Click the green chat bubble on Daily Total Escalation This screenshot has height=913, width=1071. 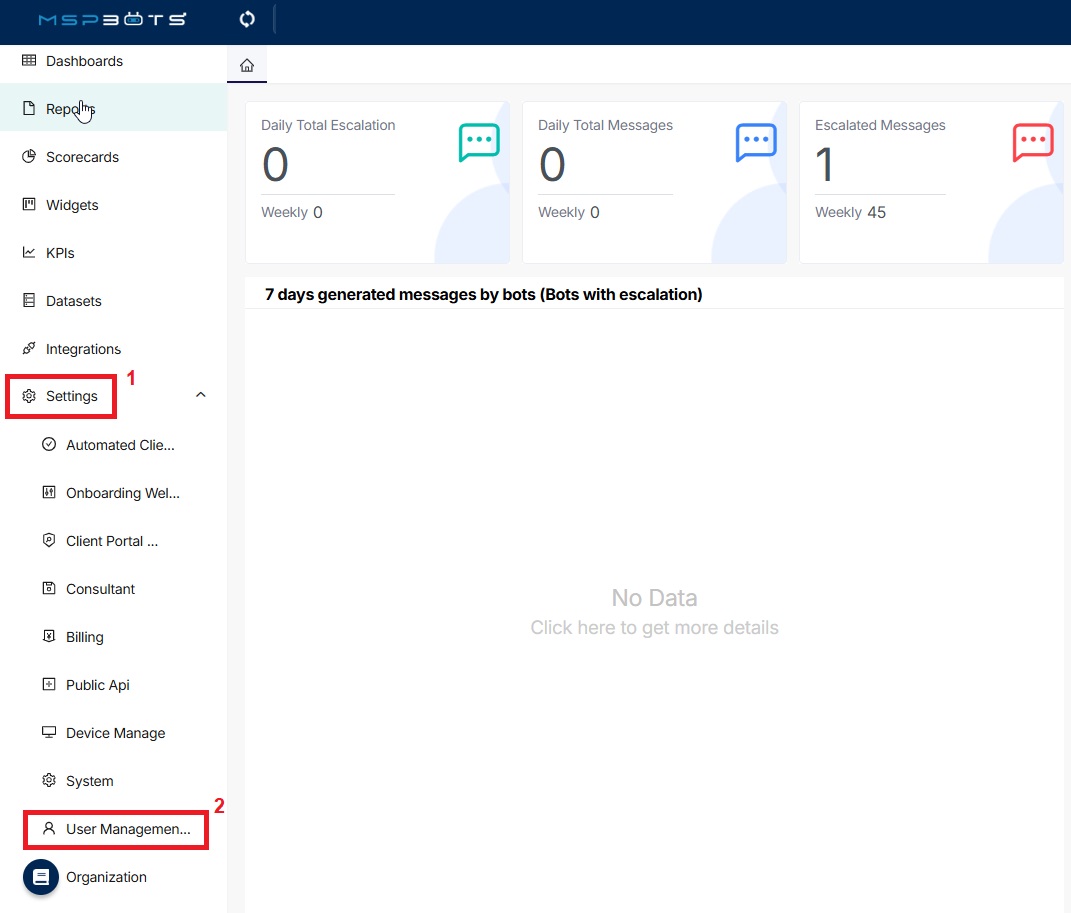(478, 142)
